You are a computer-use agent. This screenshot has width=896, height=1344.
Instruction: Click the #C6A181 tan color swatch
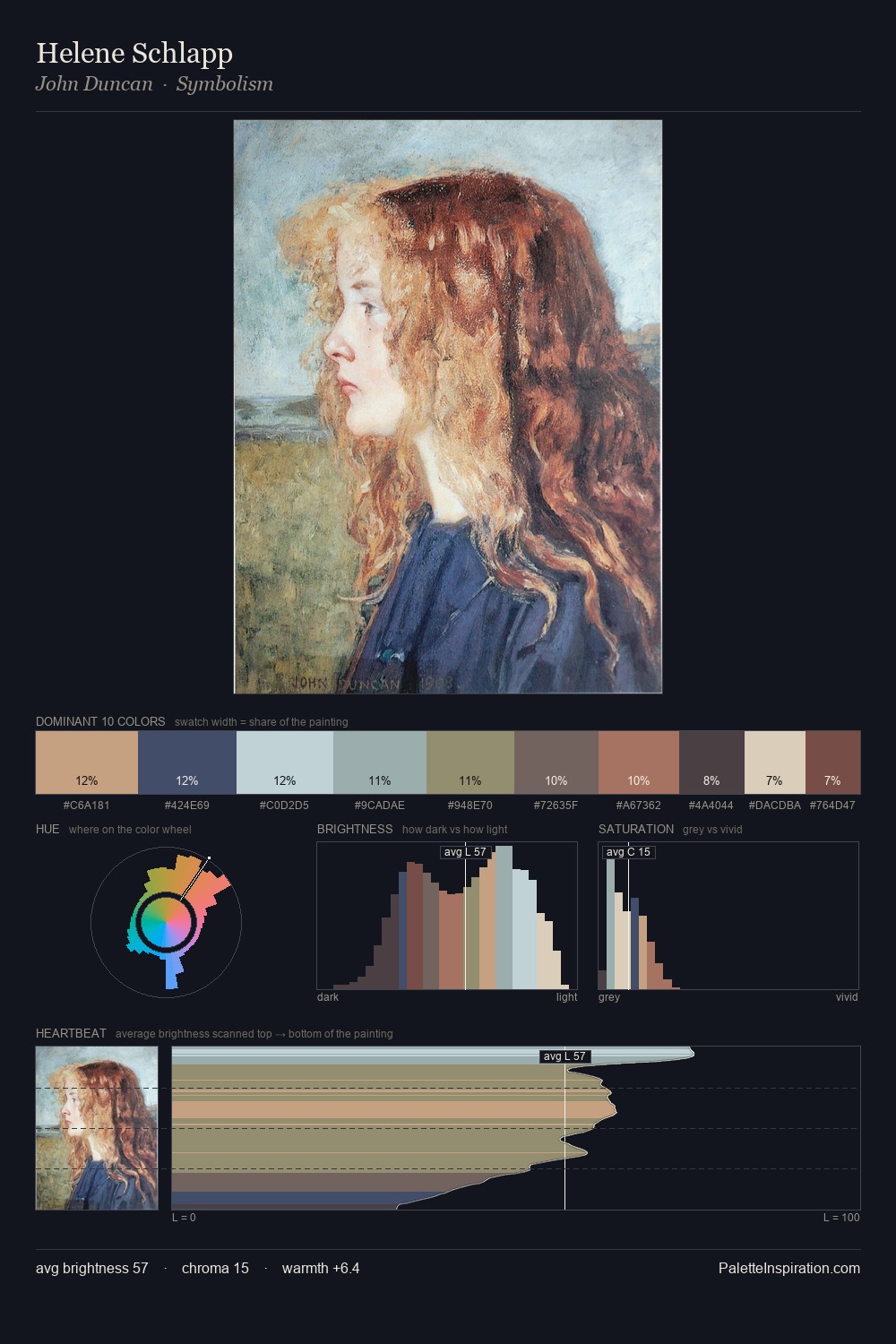pyautogui.click(x=87, y=762)
